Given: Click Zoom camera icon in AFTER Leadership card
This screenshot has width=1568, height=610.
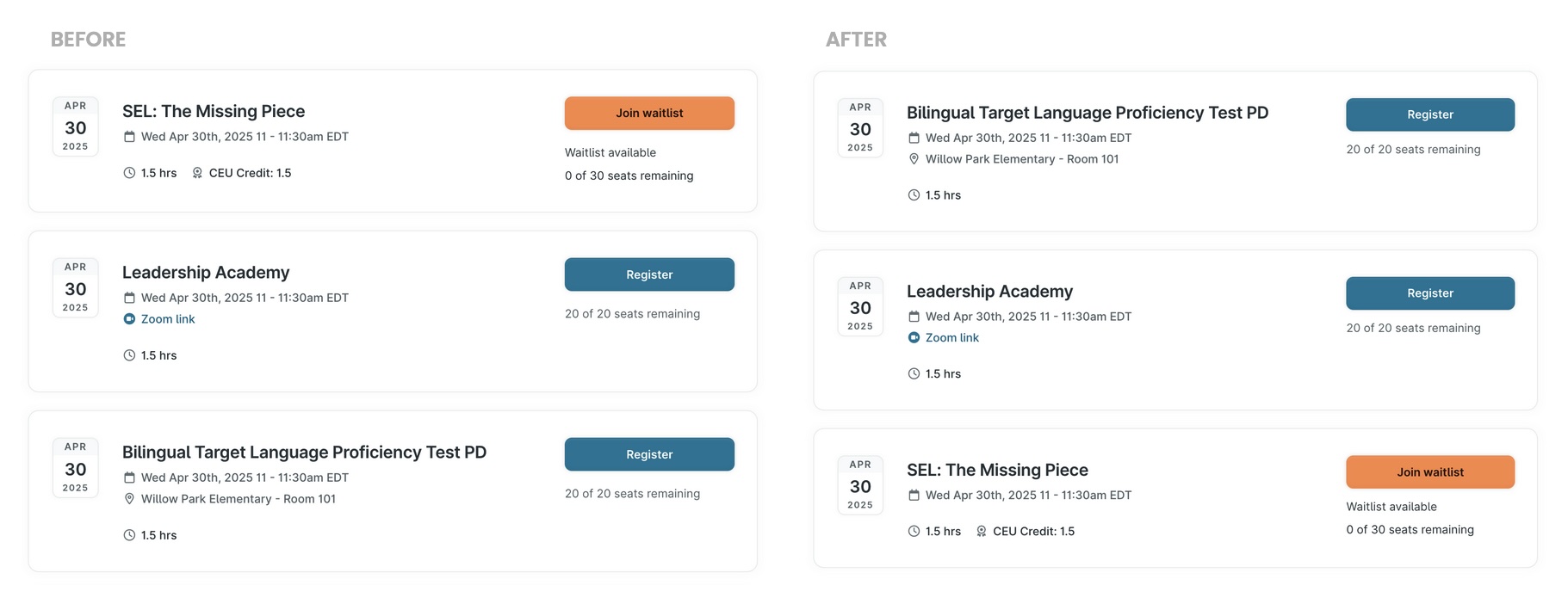Looking at the screenshot, I should pyautogui.click(x=914, y=338).
